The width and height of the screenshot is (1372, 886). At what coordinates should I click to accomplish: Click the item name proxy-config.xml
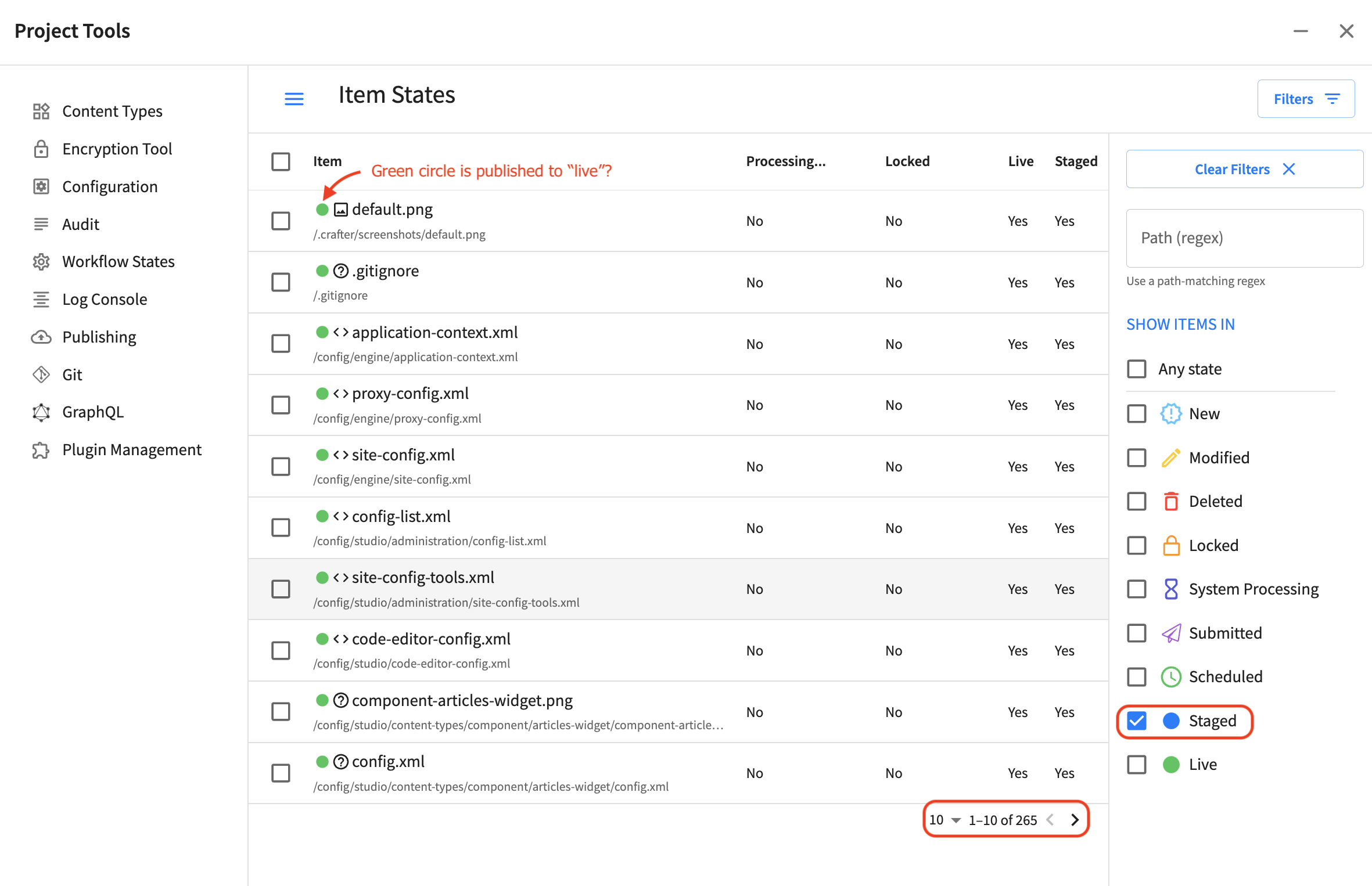[410, 394]
